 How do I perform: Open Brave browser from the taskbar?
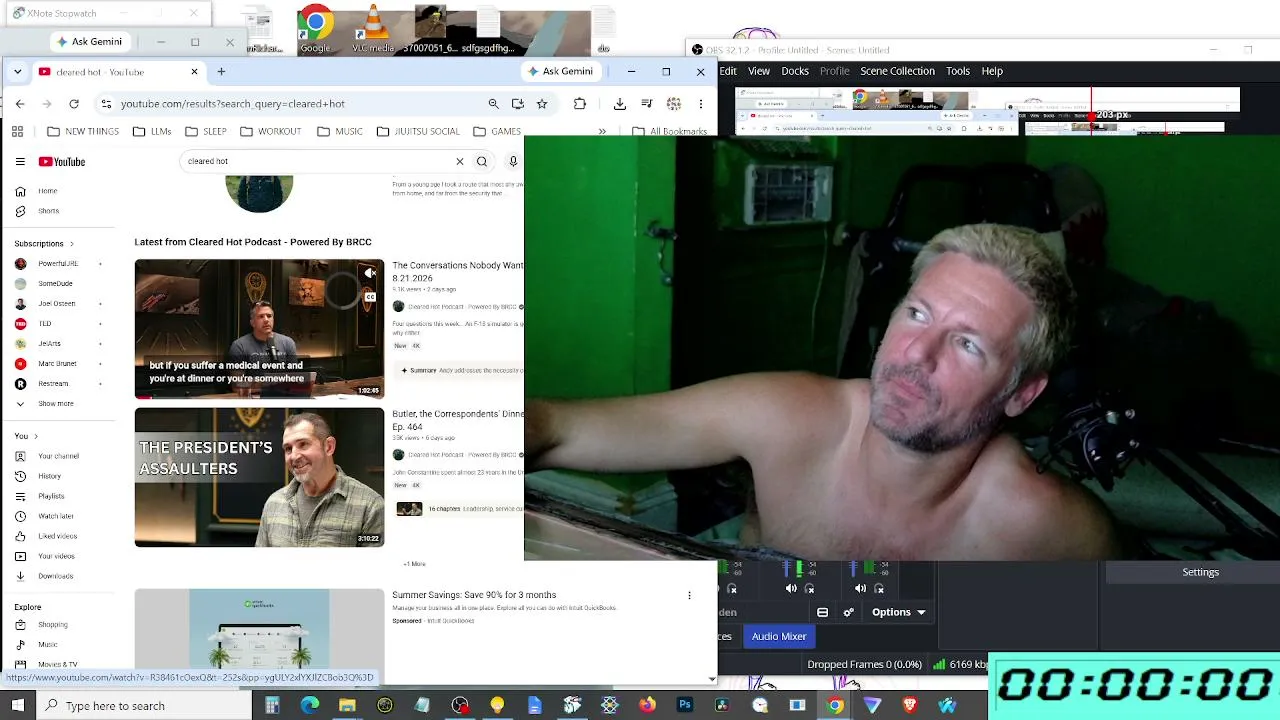point(910,705)
